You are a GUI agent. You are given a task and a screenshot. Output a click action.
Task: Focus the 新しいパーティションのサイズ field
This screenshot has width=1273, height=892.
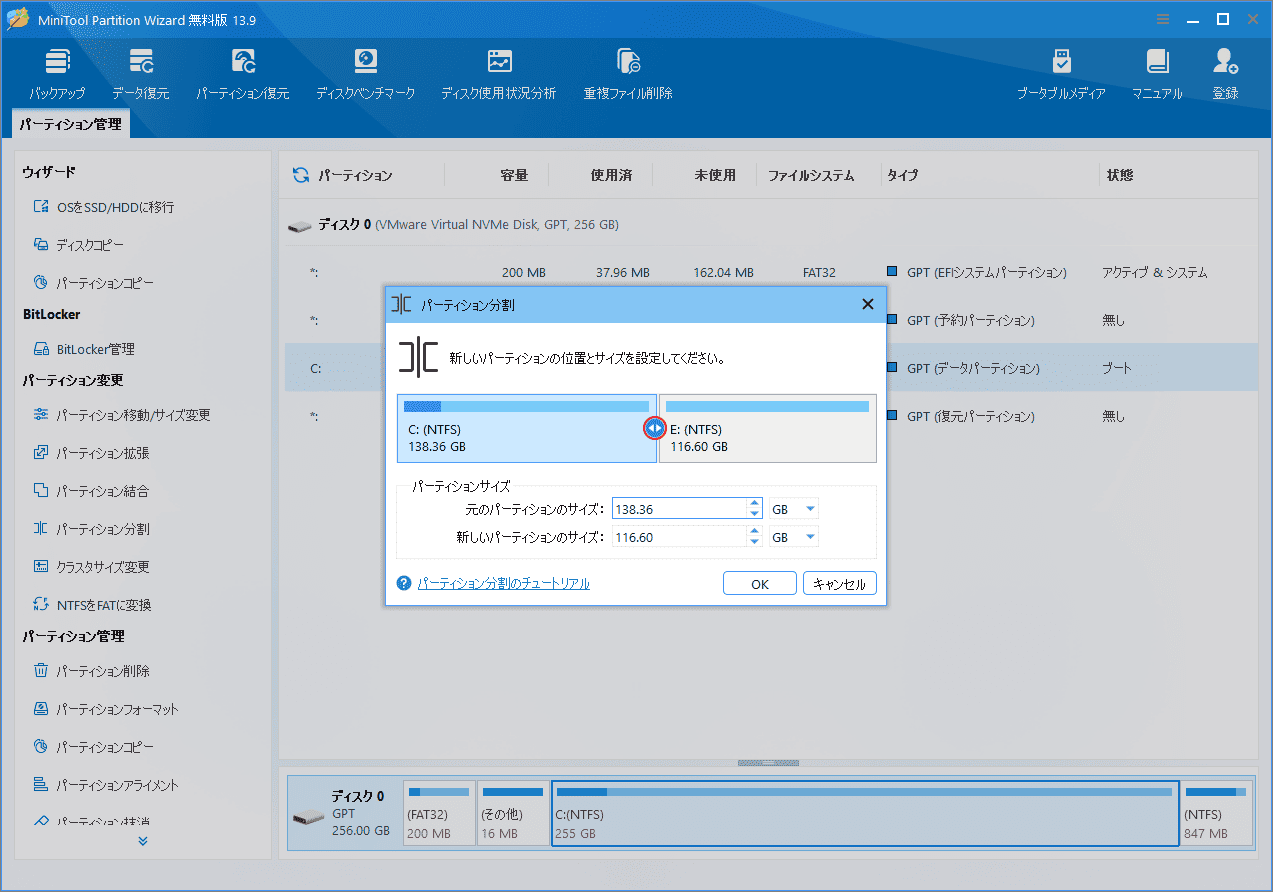(x=679, y=537)
